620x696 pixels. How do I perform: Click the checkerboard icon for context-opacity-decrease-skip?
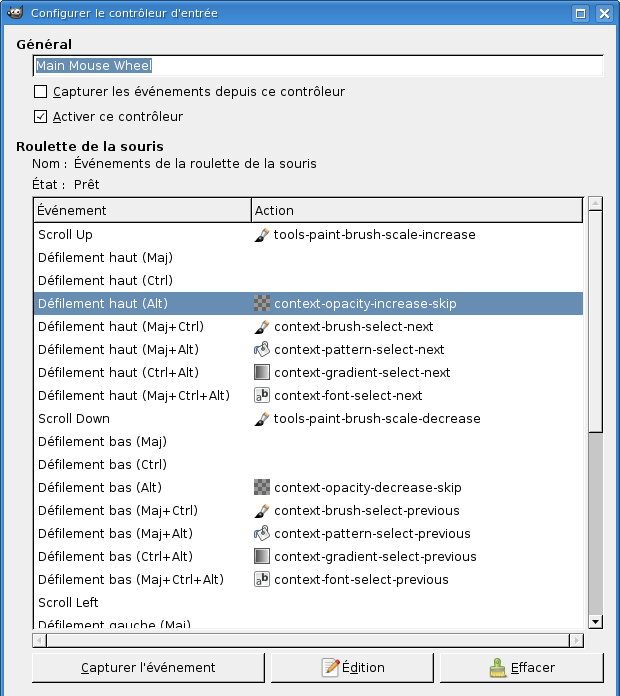(262, 488)
